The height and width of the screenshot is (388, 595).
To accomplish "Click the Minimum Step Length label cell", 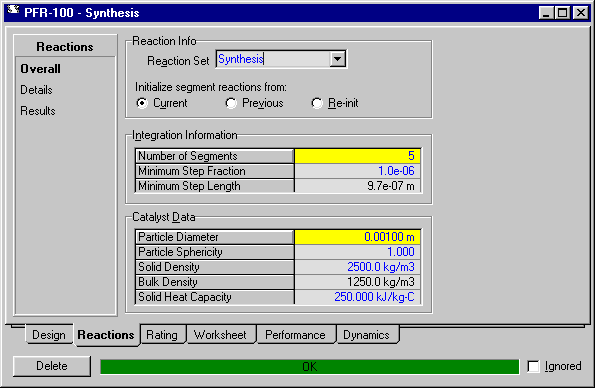I will pos(215,186).
